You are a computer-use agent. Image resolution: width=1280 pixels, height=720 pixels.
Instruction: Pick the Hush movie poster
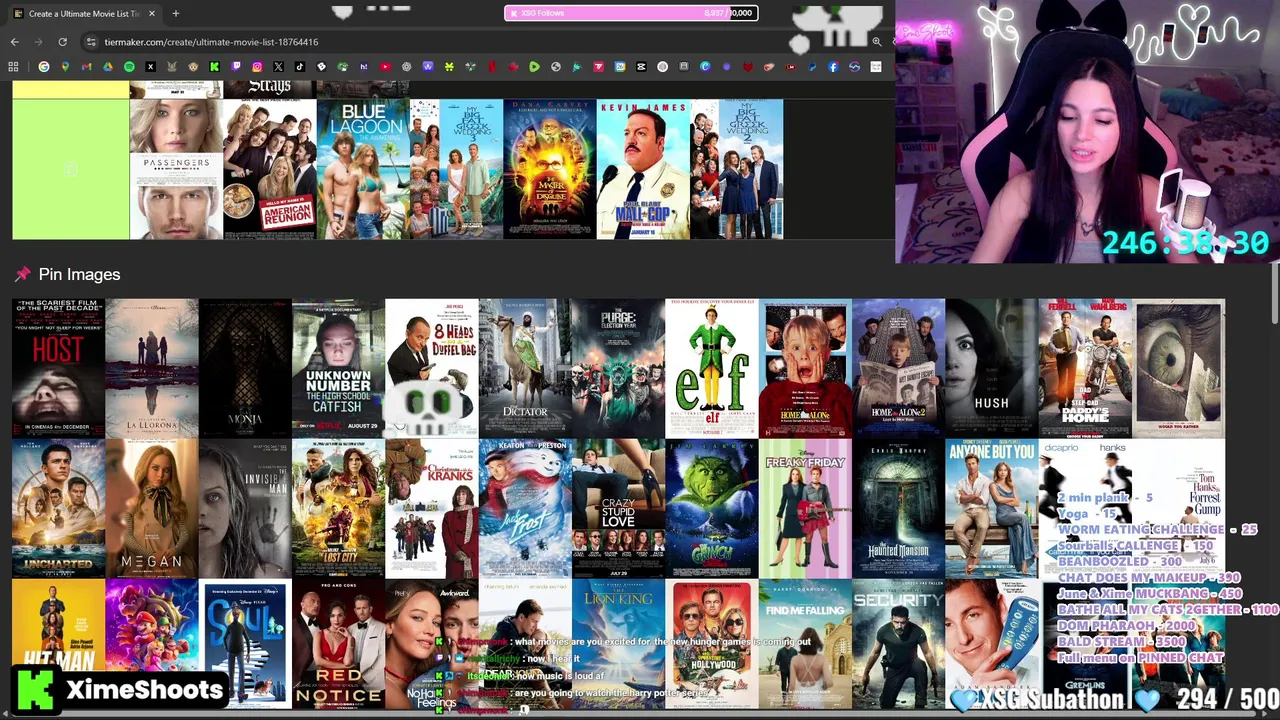click(992, 368)
